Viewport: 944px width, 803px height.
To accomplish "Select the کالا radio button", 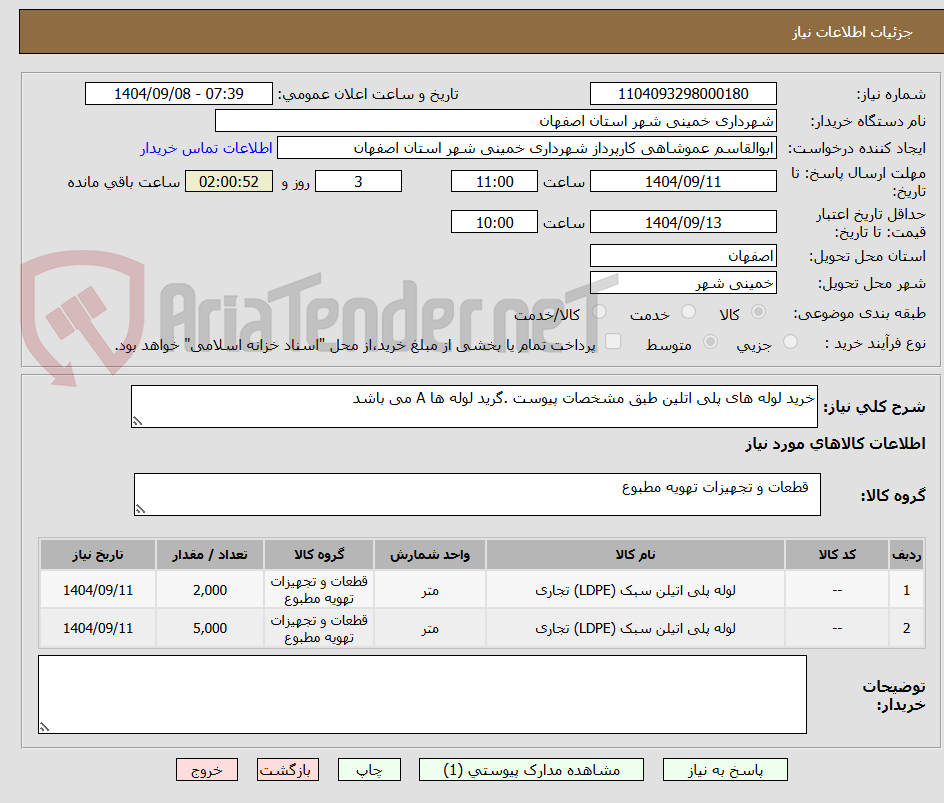I will point(759,312).
